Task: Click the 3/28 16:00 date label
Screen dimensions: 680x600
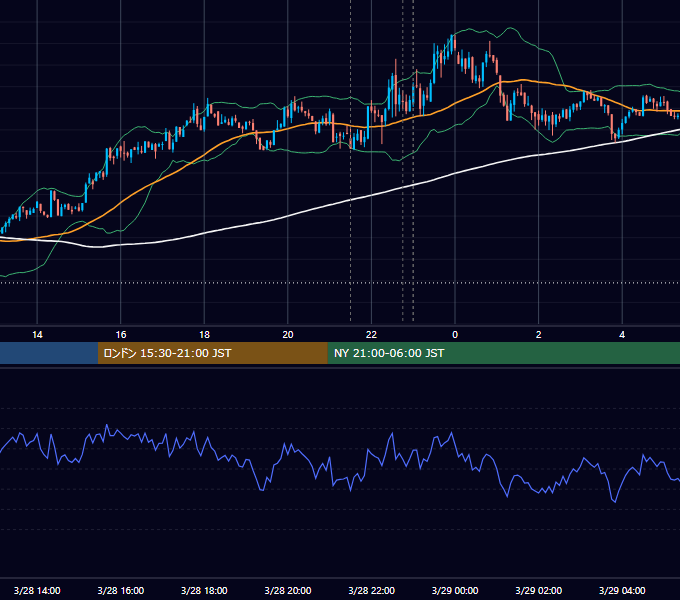Action: [x=121, y=590]
